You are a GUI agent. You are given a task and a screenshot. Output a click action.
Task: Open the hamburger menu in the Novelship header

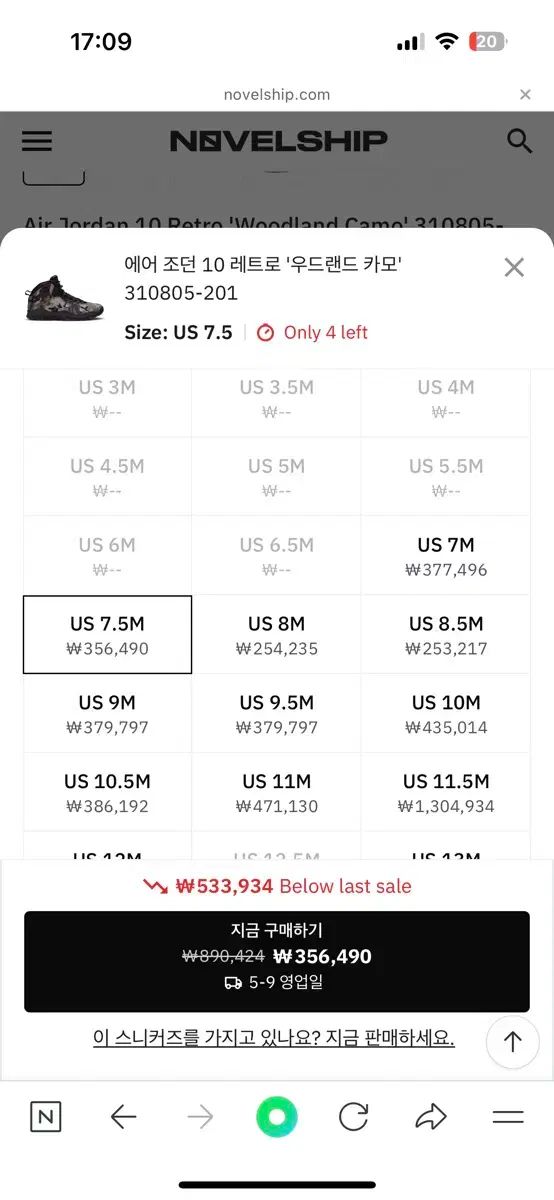[37, 141]
